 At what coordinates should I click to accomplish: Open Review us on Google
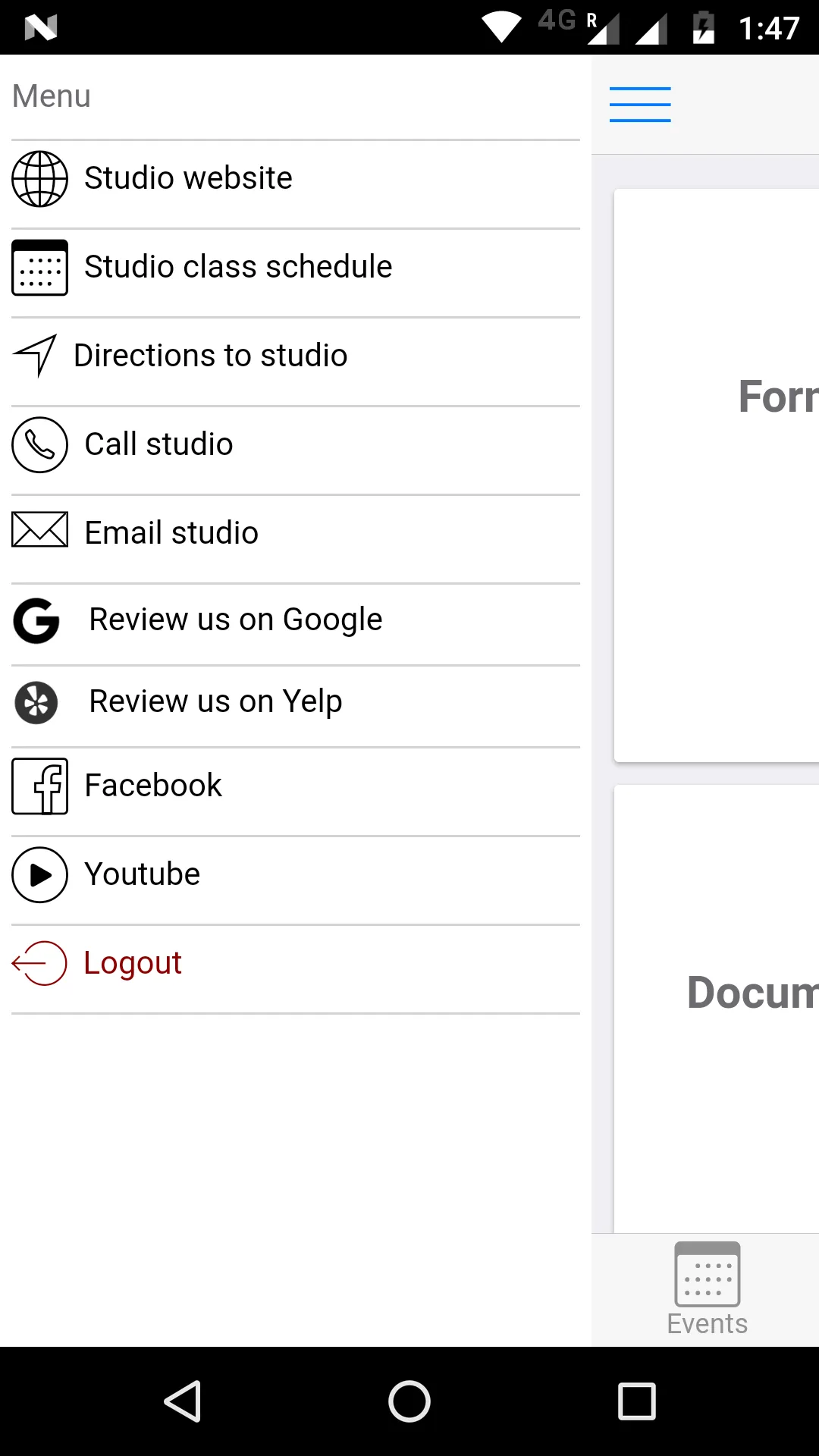point(296,625)
